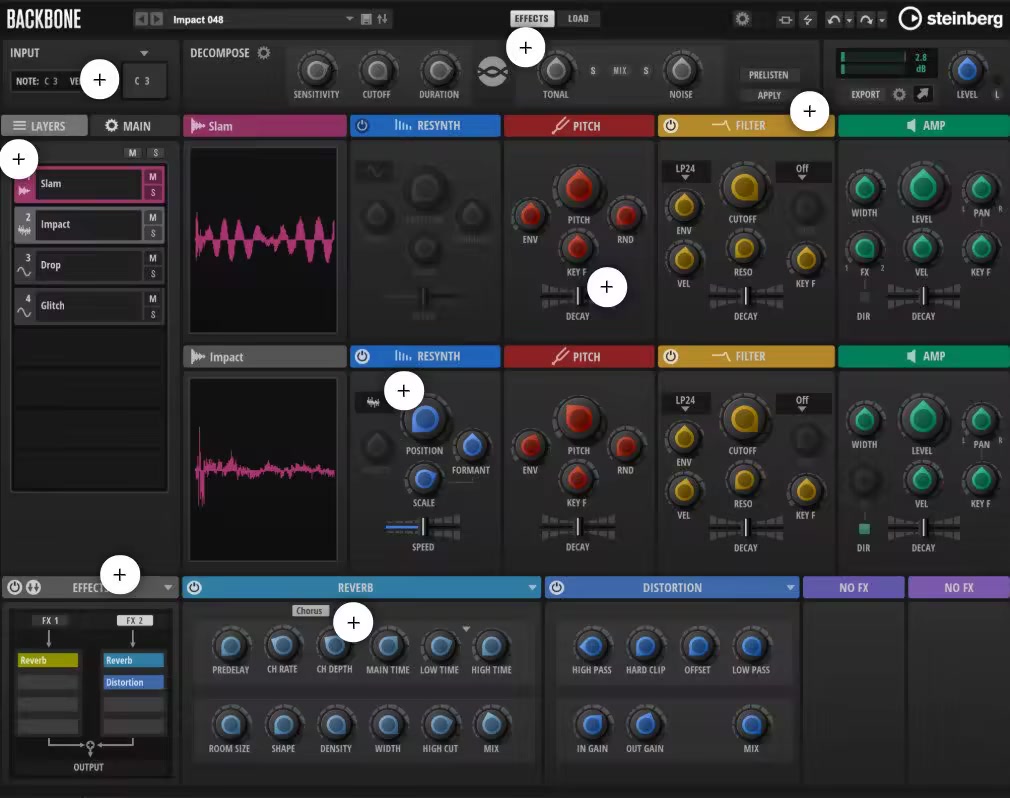The width and height of the screenshot is (1010, 798).
Task: Toggle the Reverb effect power button
Action: pos(195,587)
